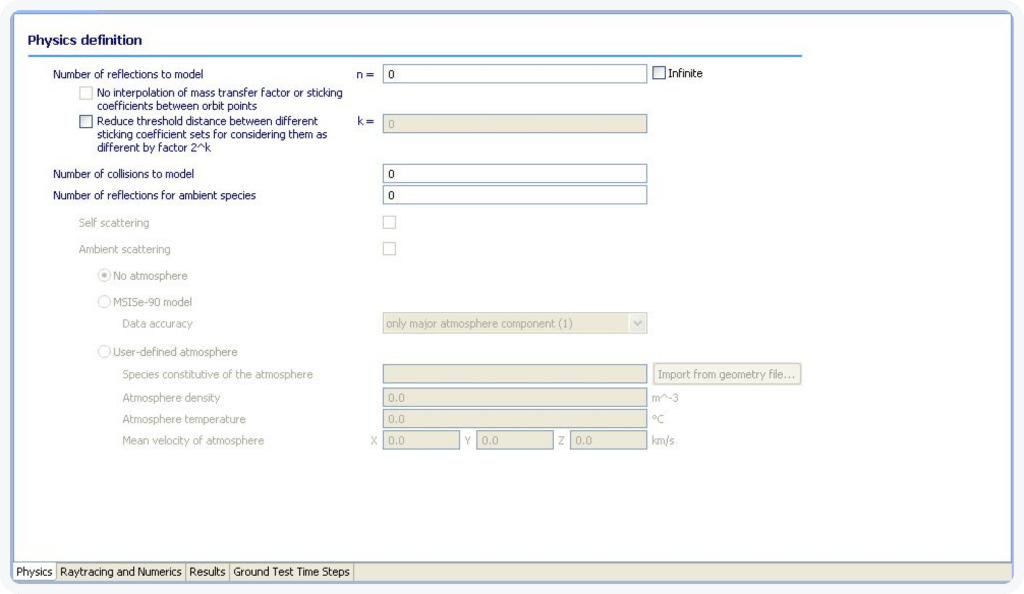Click the Atmosphere density input field
The width and height of the screenshot is (1024, 594).
coord(514,396)
